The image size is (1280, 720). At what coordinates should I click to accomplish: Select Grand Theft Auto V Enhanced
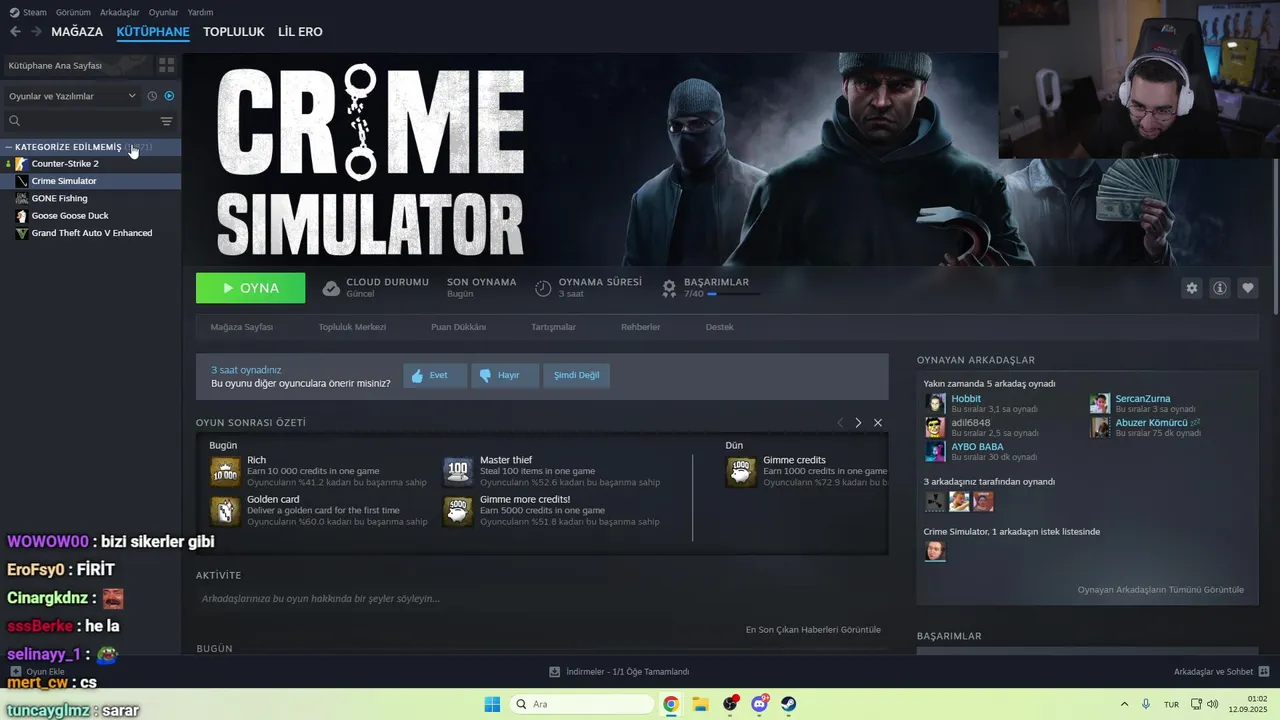pos(91,233)
